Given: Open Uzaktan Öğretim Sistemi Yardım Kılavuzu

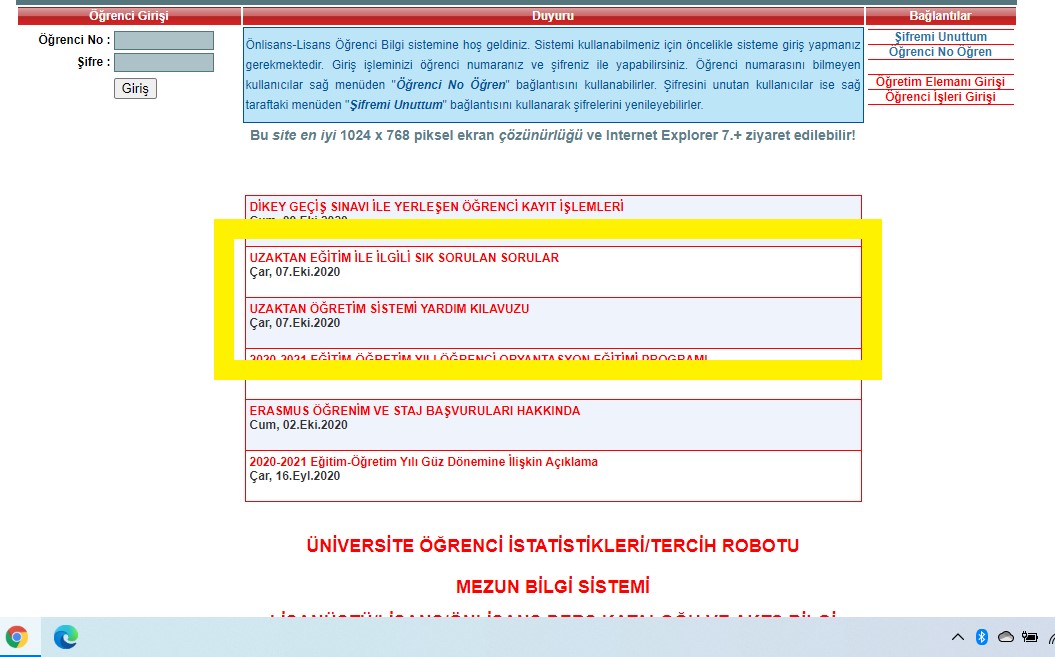Looking at the screenshot, I should click(x=389, y=309).
